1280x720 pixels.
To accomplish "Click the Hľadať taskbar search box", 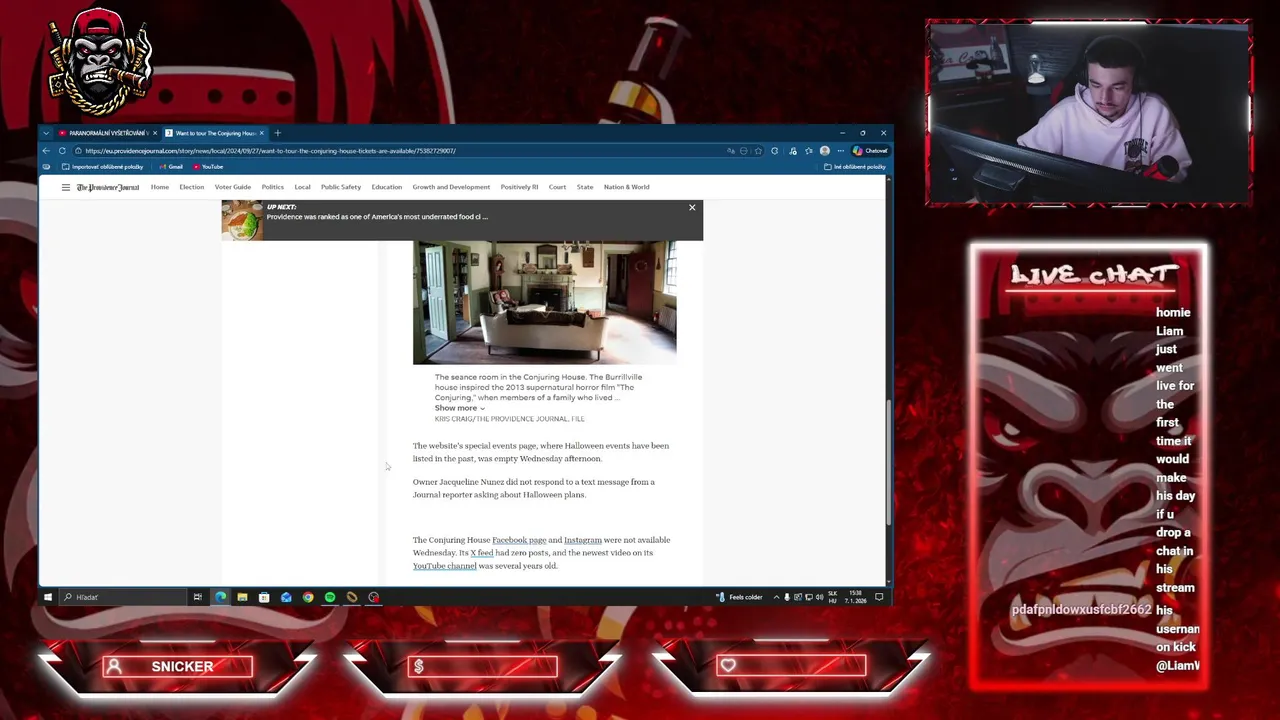I will point(123,597).
